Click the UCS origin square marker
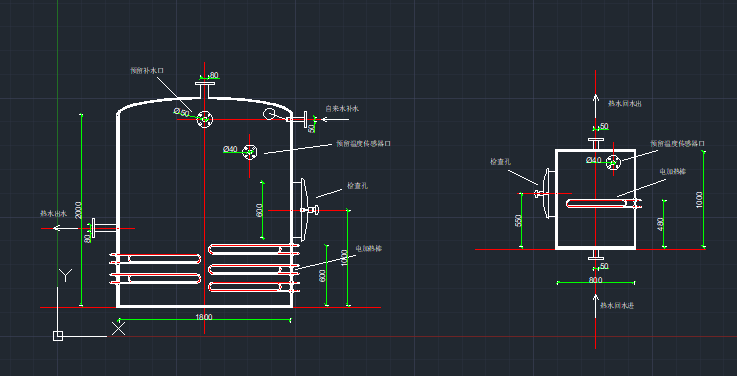 58,336
